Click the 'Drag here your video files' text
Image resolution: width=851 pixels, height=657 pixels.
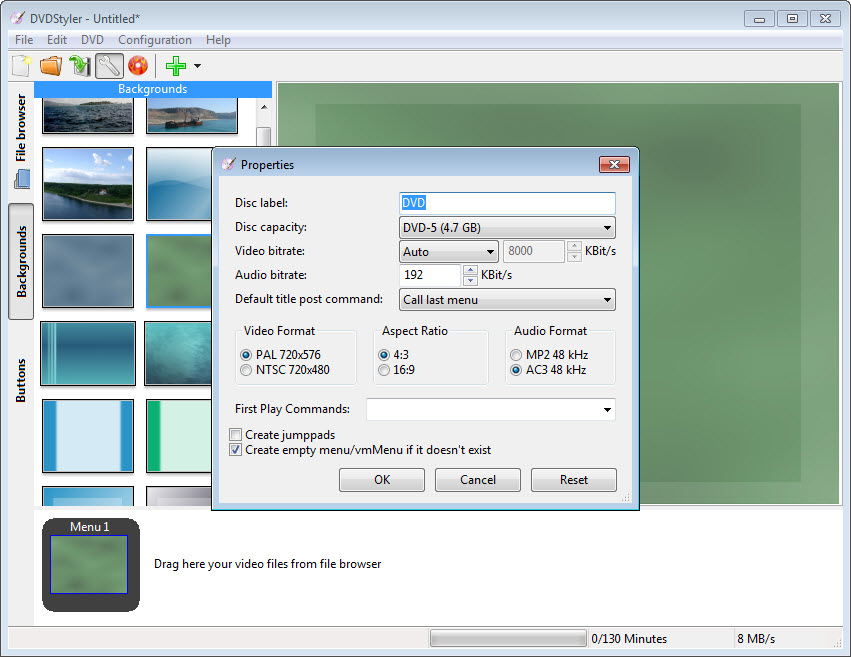click(x=268, y=564)
